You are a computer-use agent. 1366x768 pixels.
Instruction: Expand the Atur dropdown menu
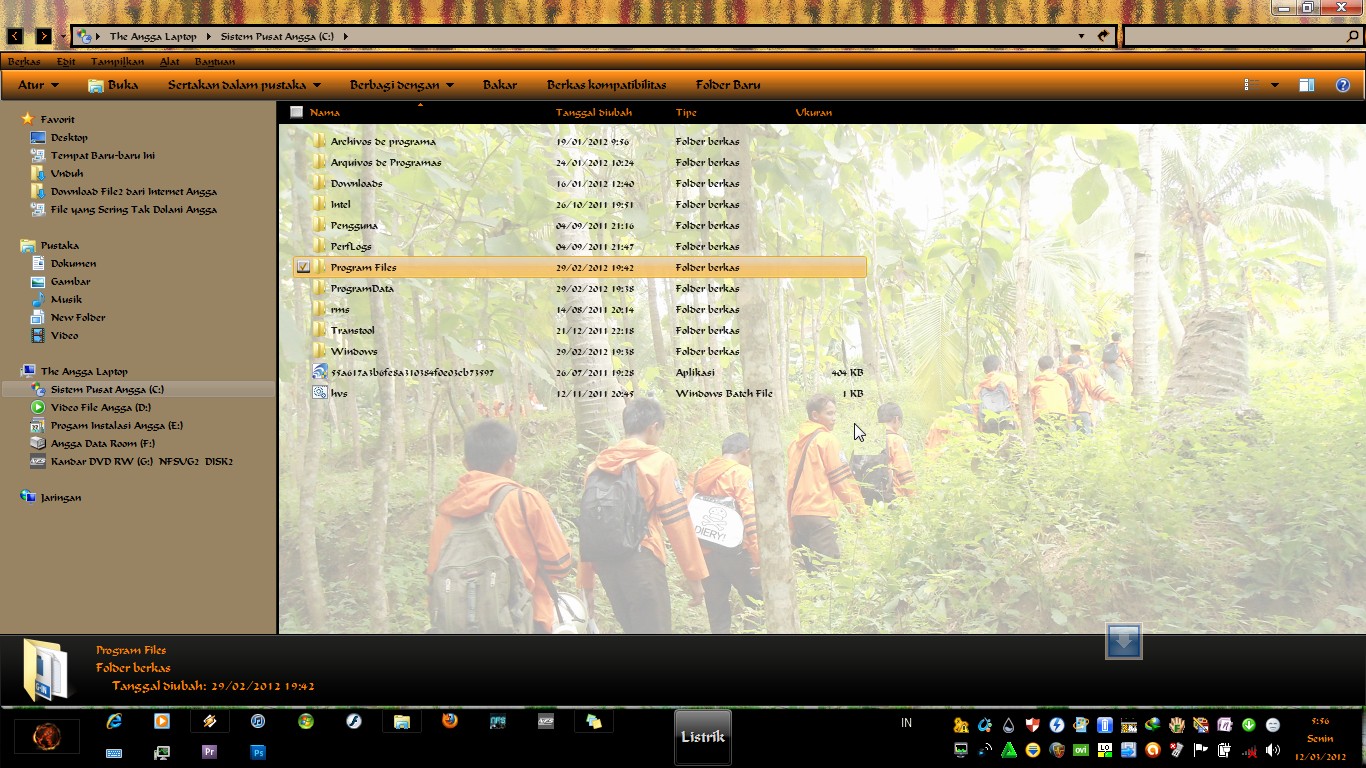point(38,85)
